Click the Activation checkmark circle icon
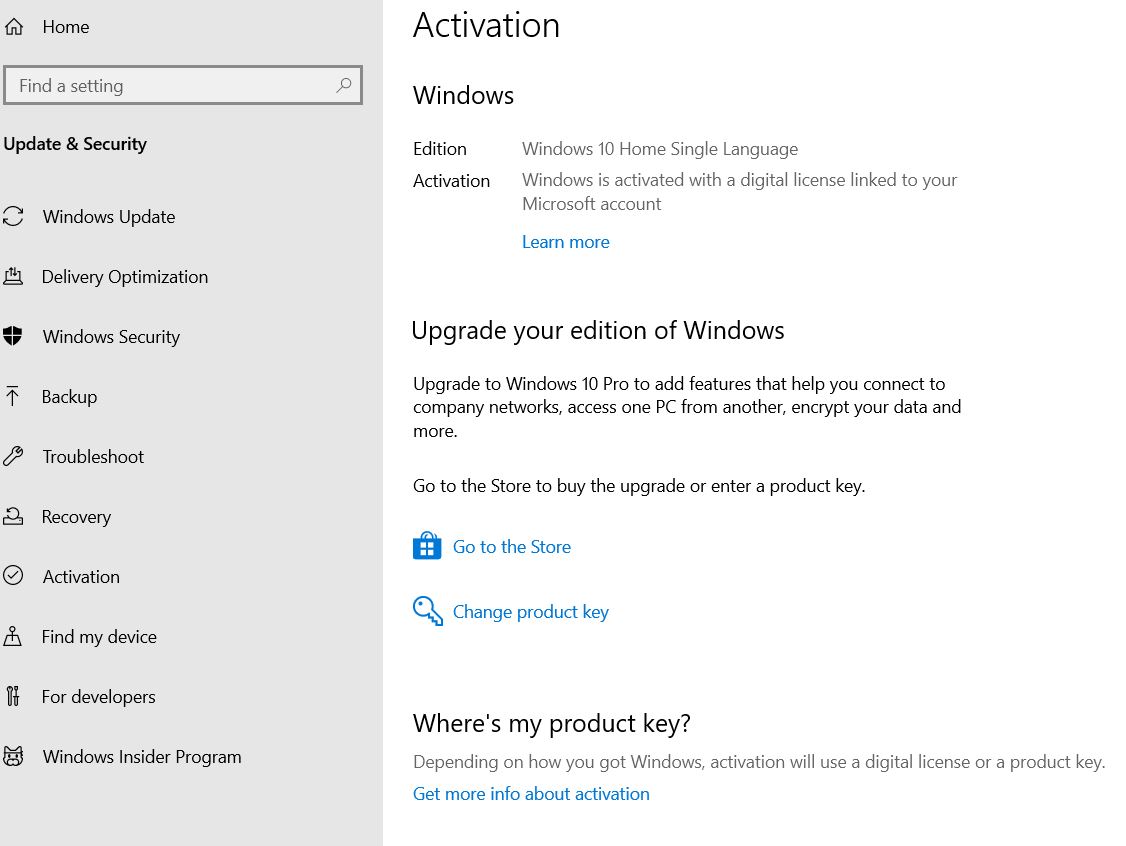The image size is (1126, 846). (x=13, y=576)
